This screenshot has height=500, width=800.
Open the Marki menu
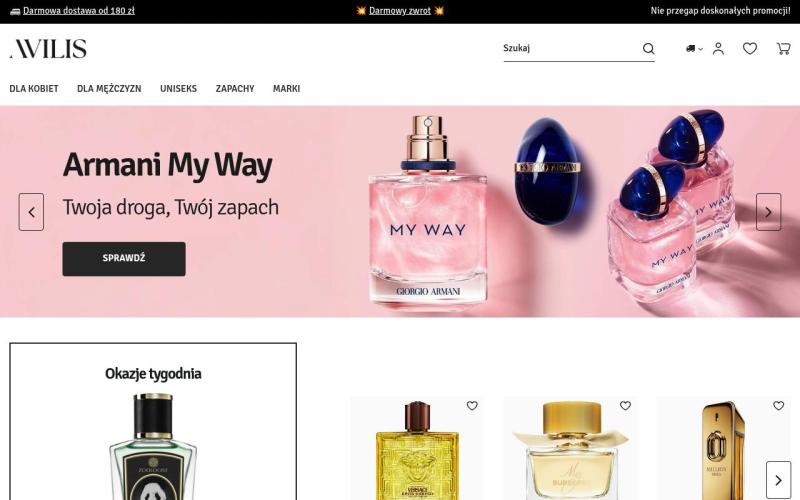point(286,88)
